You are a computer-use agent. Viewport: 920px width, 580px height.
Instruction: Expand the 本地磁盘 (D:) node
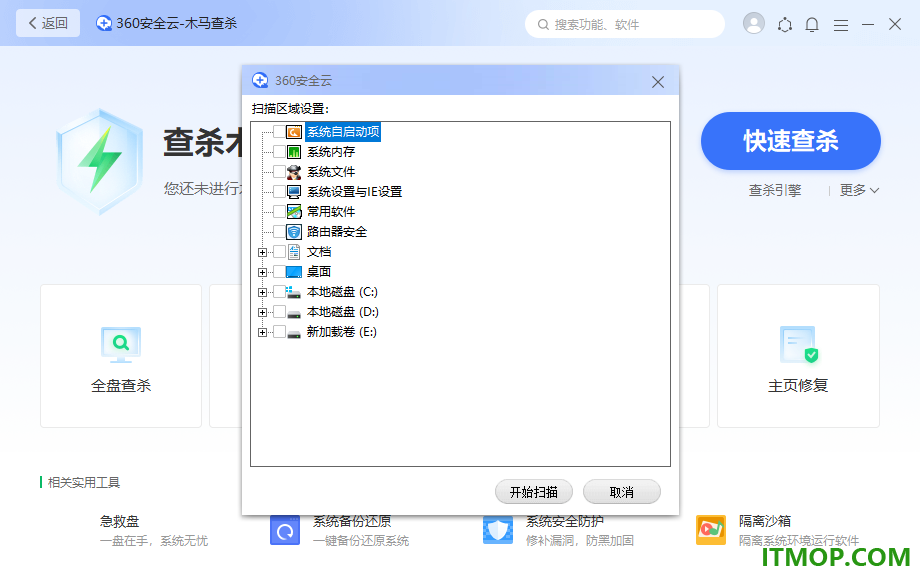click(262, 313)
